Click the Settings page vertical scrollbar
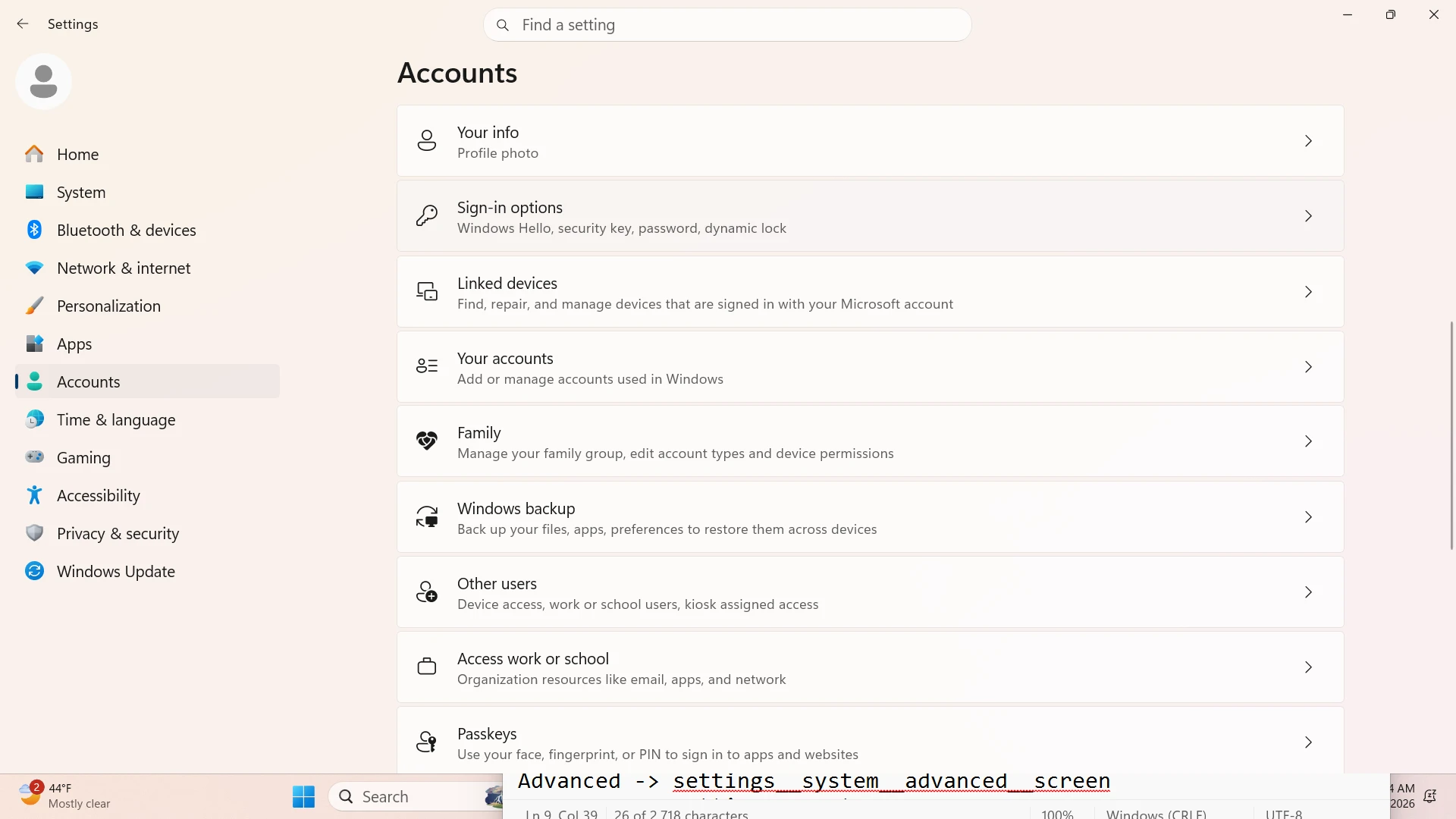Viewport: 1456px width, 819px height. [x=1451, y=435]
